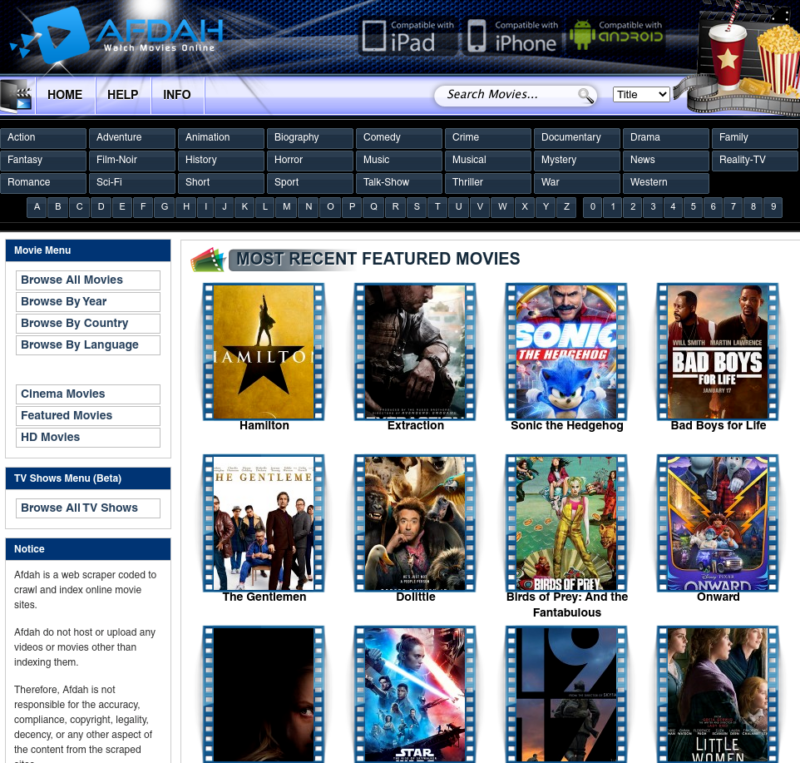Select the Drama genre

click(666, 138)
